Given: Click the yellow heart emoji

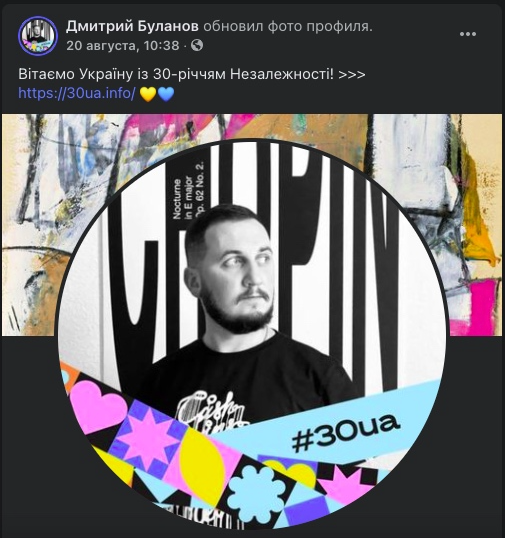Looking at the screenshot, I should [x=148, y=94].
